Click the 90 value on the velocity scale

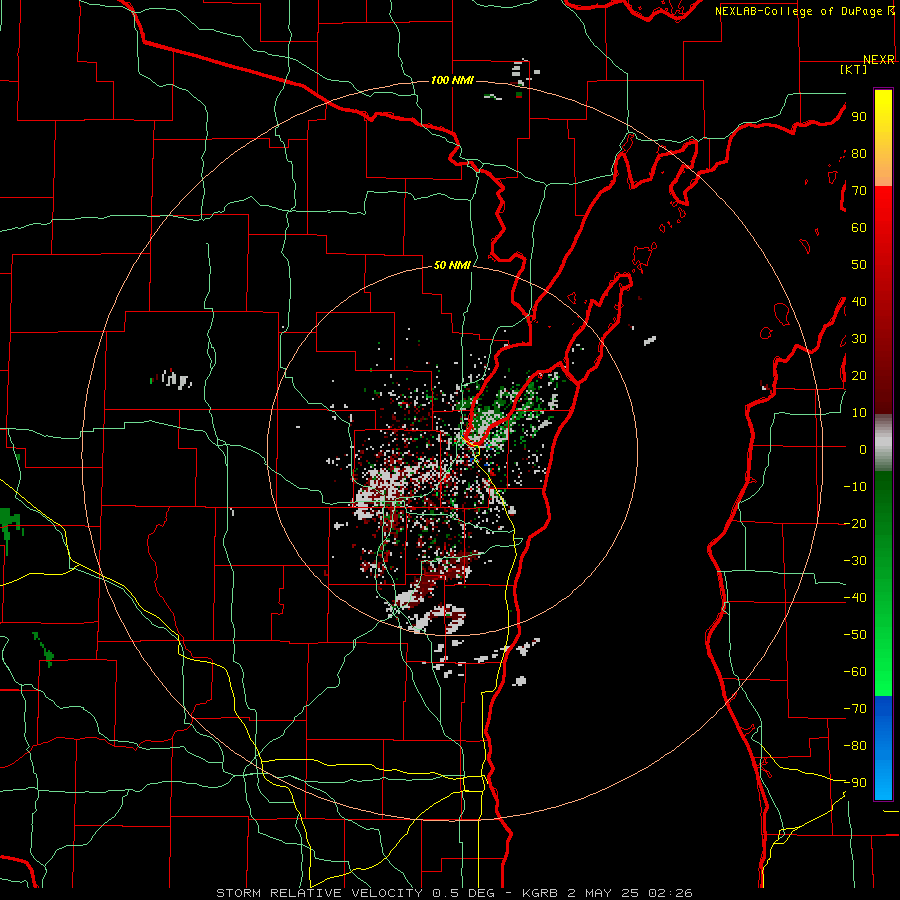859,117
